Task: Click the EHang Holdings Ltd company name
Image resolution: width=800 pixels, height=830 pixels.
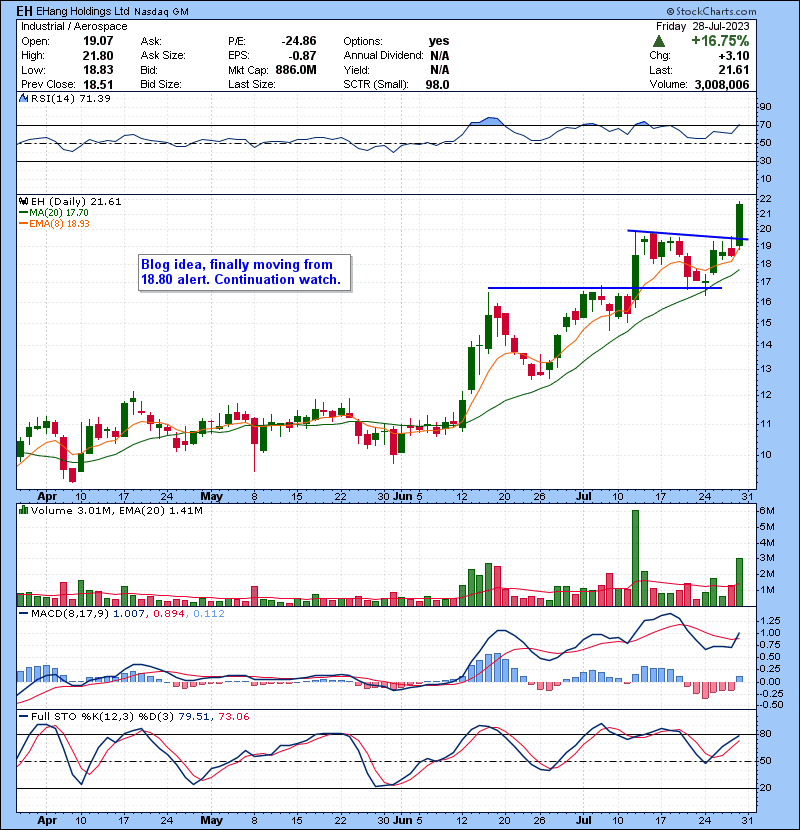Action: (x=83, y=11)
